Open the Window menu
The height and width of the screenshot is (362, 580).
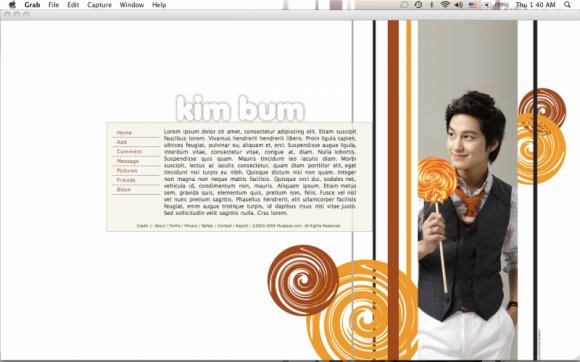pos(132,5)
